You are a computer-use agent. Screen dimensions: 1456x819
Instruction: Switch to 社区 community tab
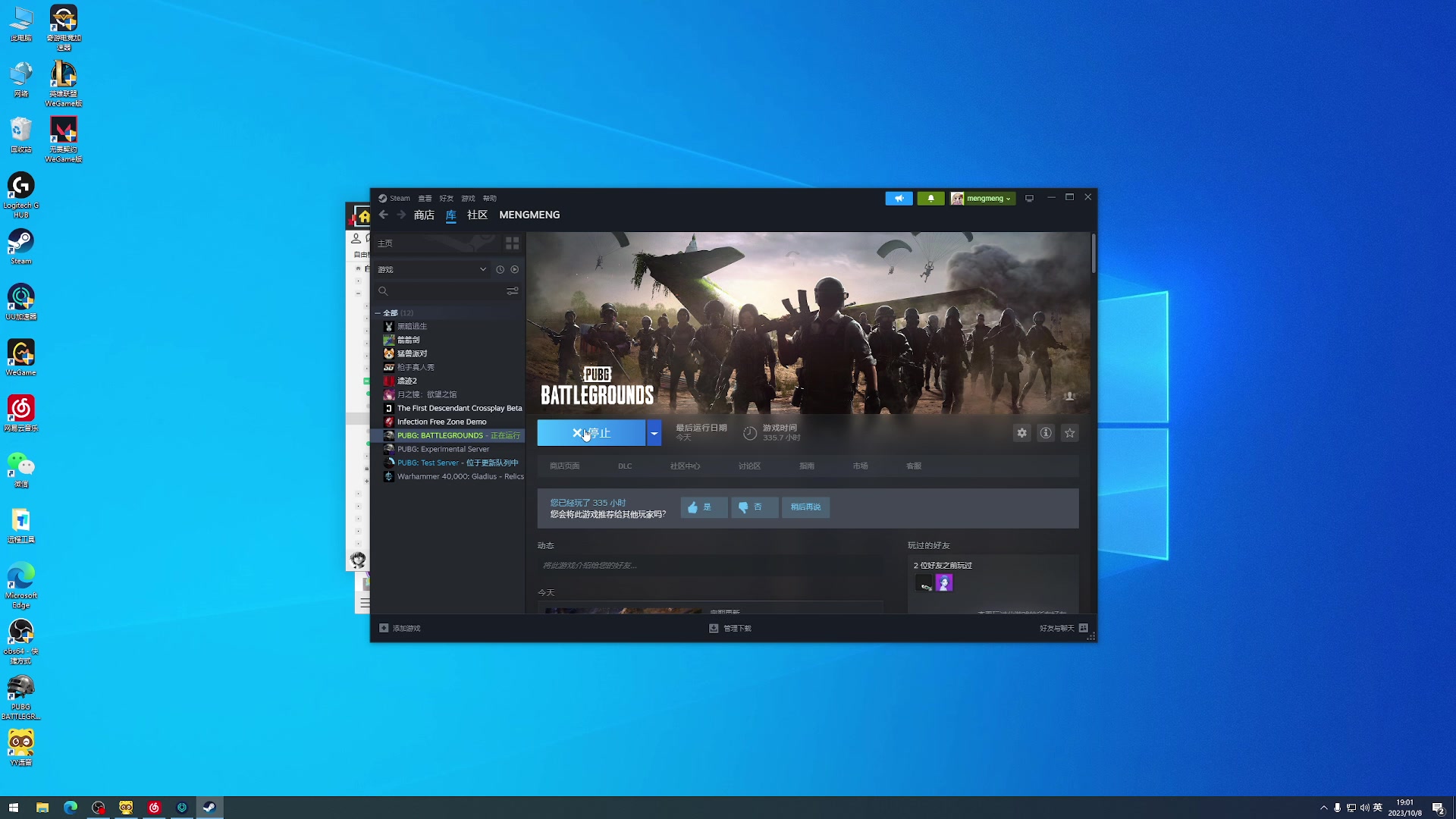477,215
